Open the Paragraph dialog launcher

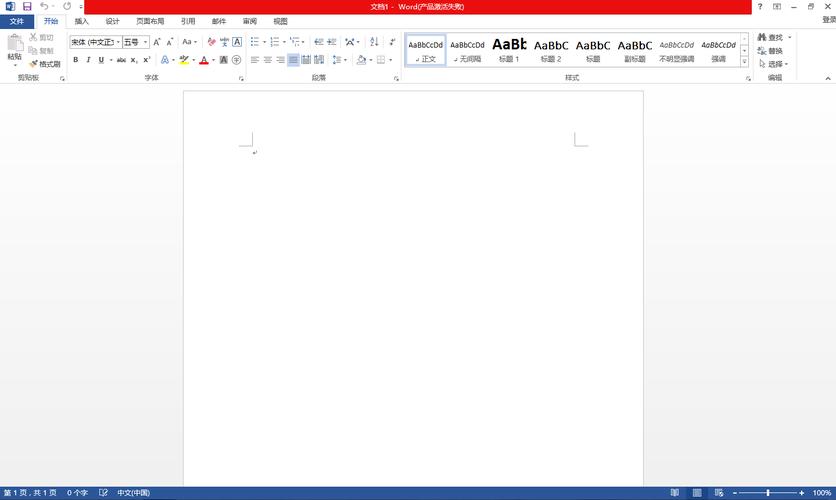[x=396, y=78]
